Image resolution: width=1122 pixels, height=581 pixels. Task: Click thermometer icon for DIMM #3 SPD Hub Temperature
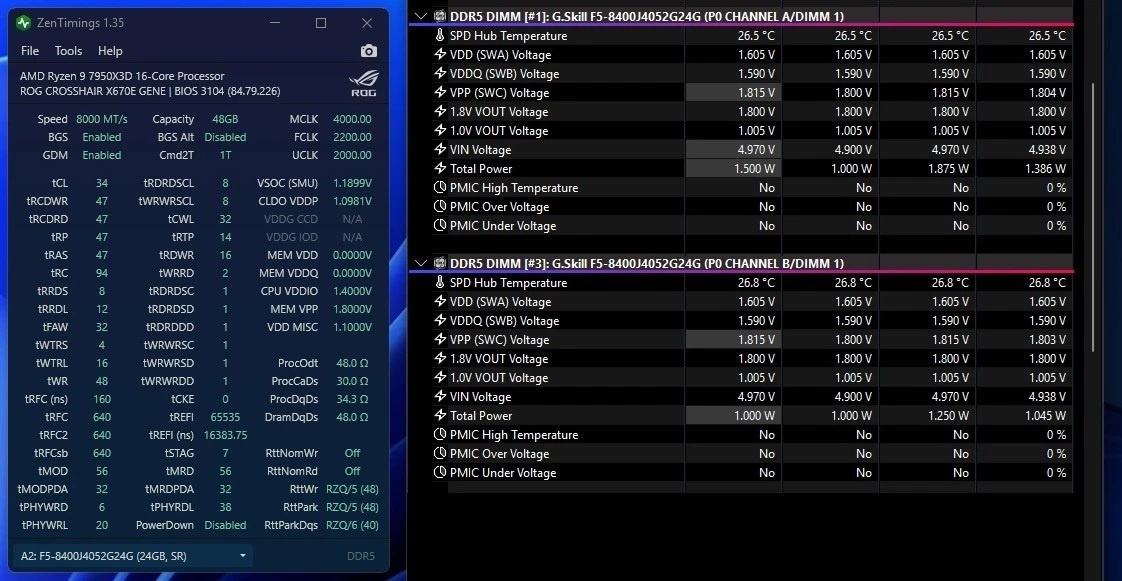(440, 283)
